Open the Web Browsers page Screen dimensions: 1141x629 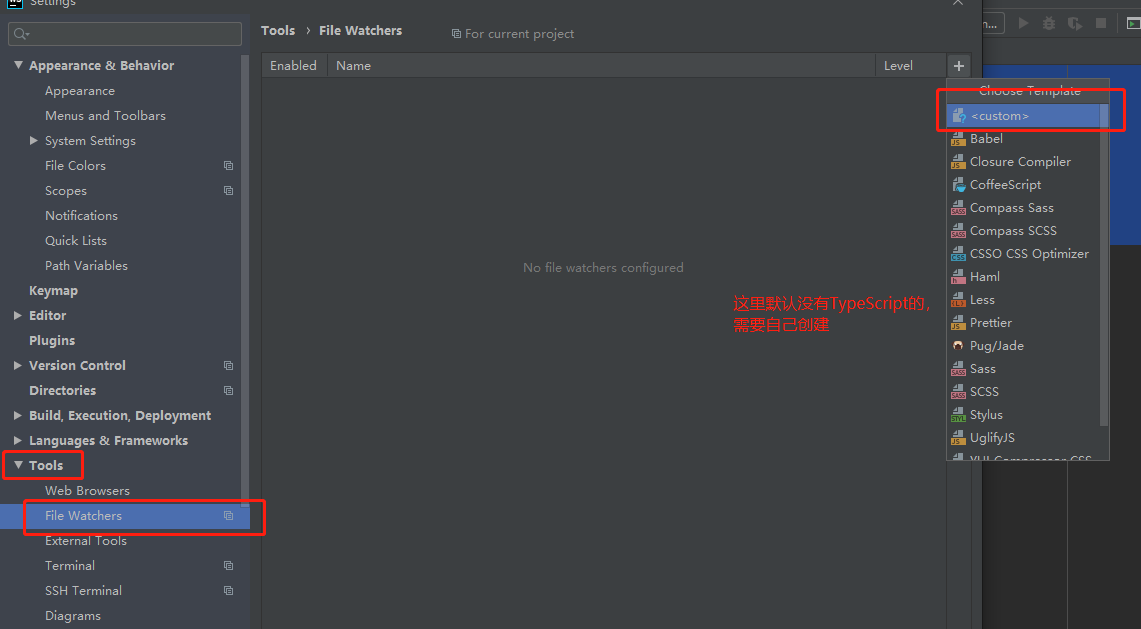(87, 491)
